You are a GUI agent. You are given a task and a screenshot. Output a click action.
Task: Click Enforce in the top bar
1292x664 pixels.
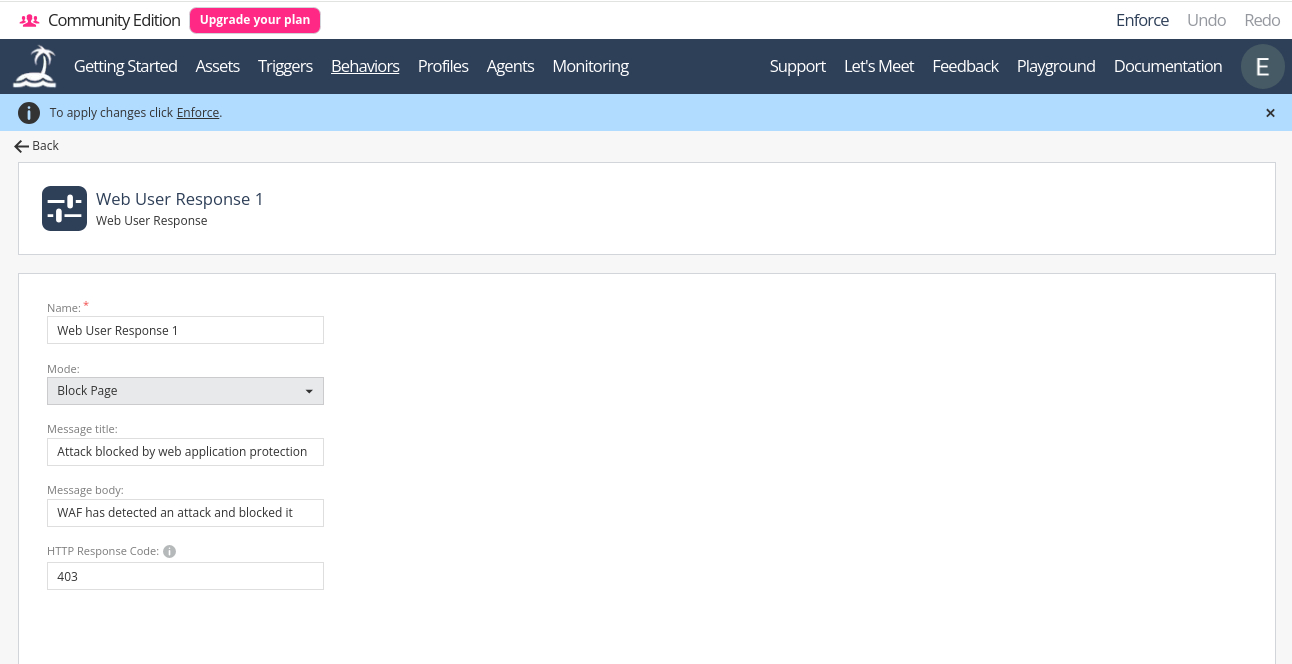[1142, 20]
